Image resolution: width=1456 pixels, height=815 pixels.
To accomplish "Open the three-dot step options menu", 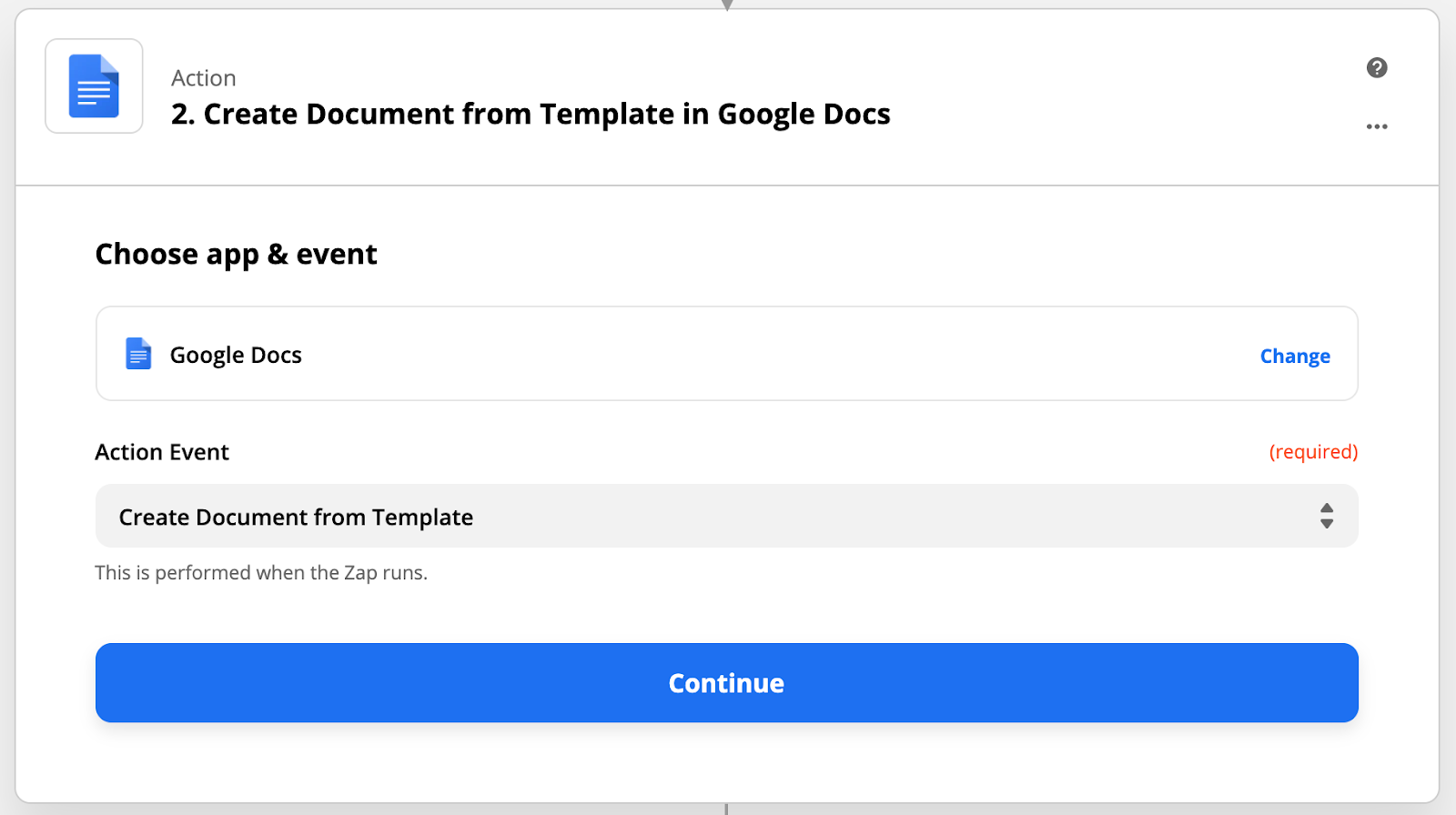I will (x=1377, y=126).
